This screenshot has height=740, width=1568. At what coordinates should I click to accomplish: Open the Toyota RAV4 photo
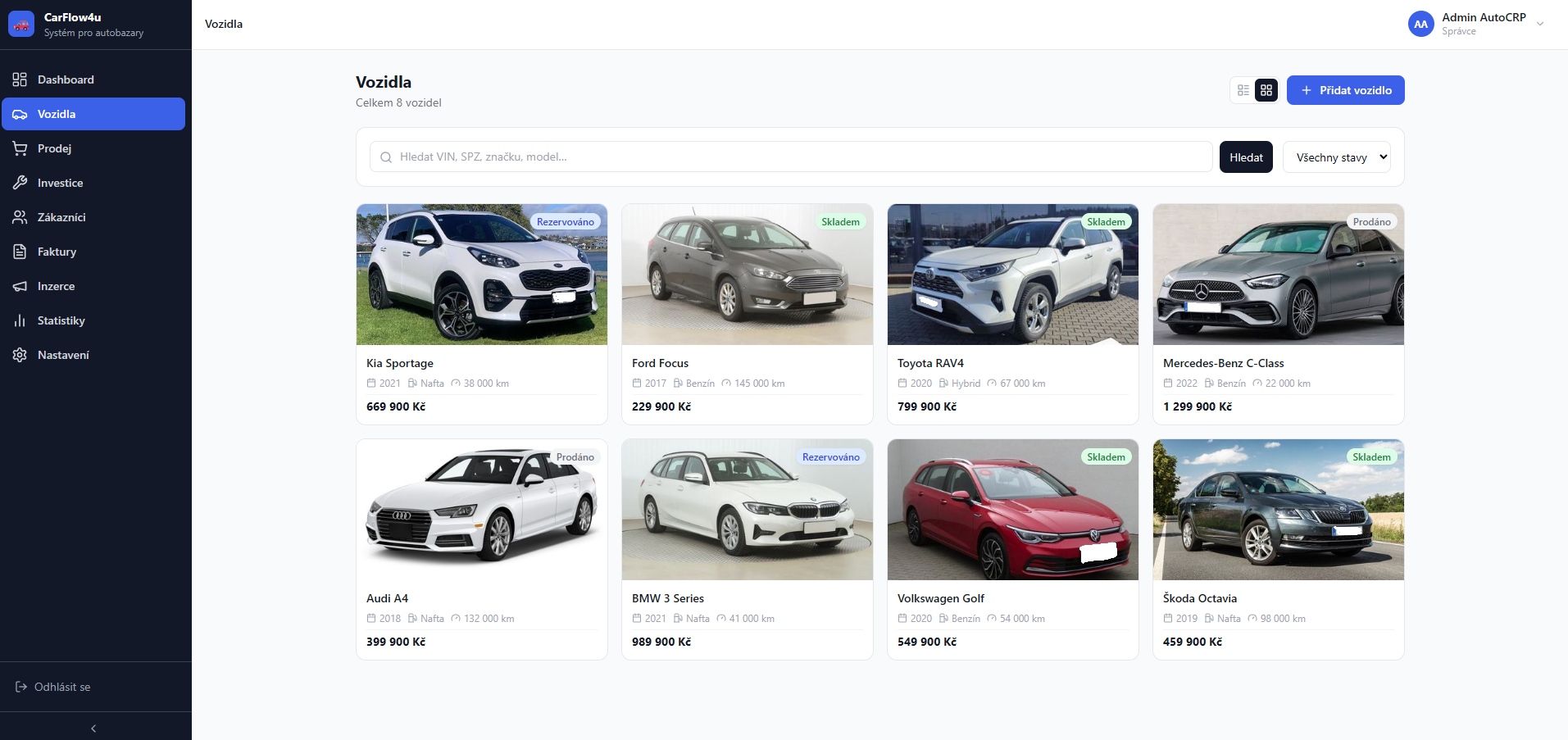1013,275
